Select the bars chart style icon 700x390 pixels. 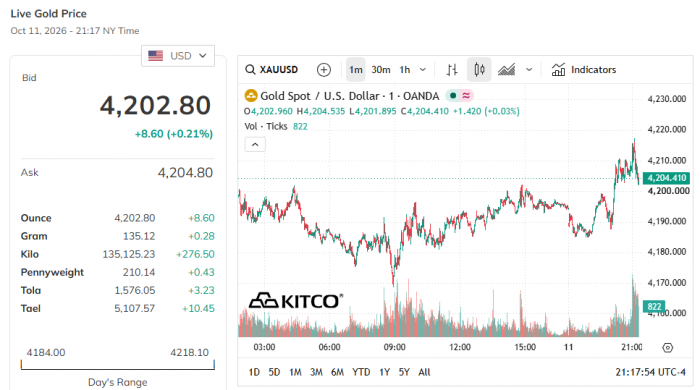click(452, 70)
